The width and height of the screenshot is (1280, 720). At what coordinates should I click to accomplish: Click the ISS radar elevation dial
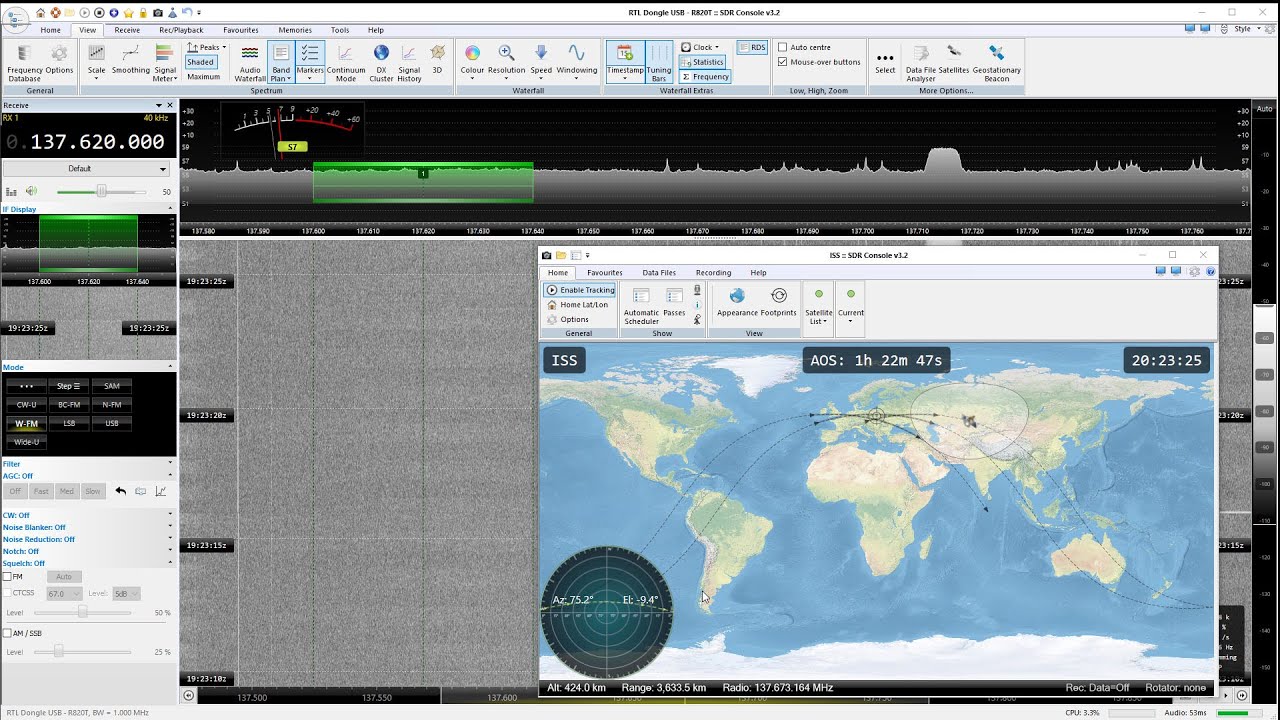coord(607,611)
